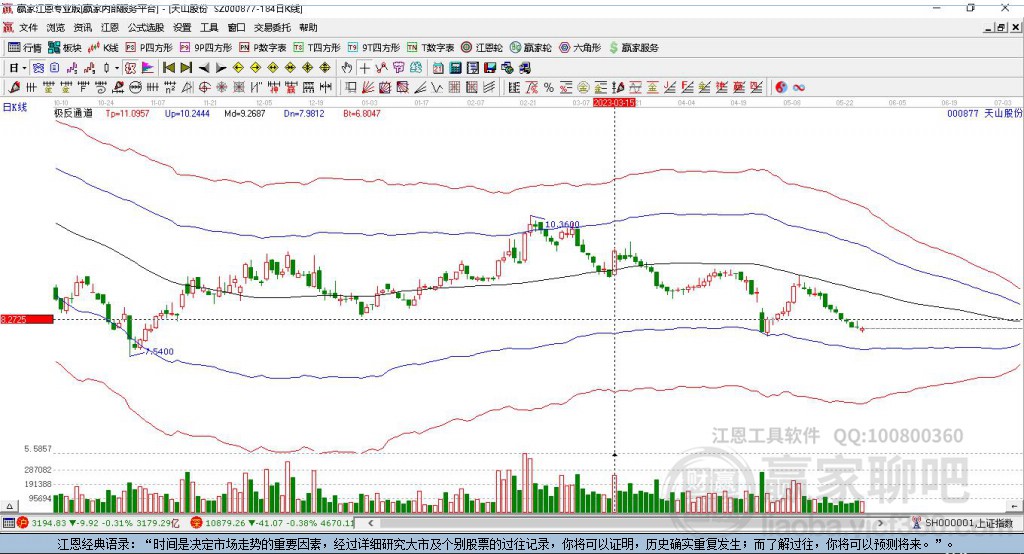Click the horizontal scrollbar right arrow
The width and height of the screenshot is (1024, 554).
coord(881,523)
